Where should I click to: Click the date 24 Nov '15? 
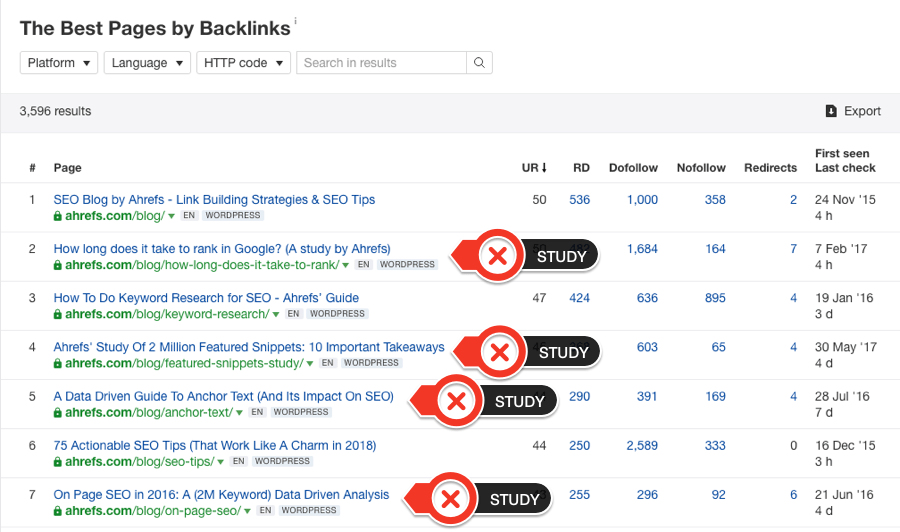tap(845, 200)
